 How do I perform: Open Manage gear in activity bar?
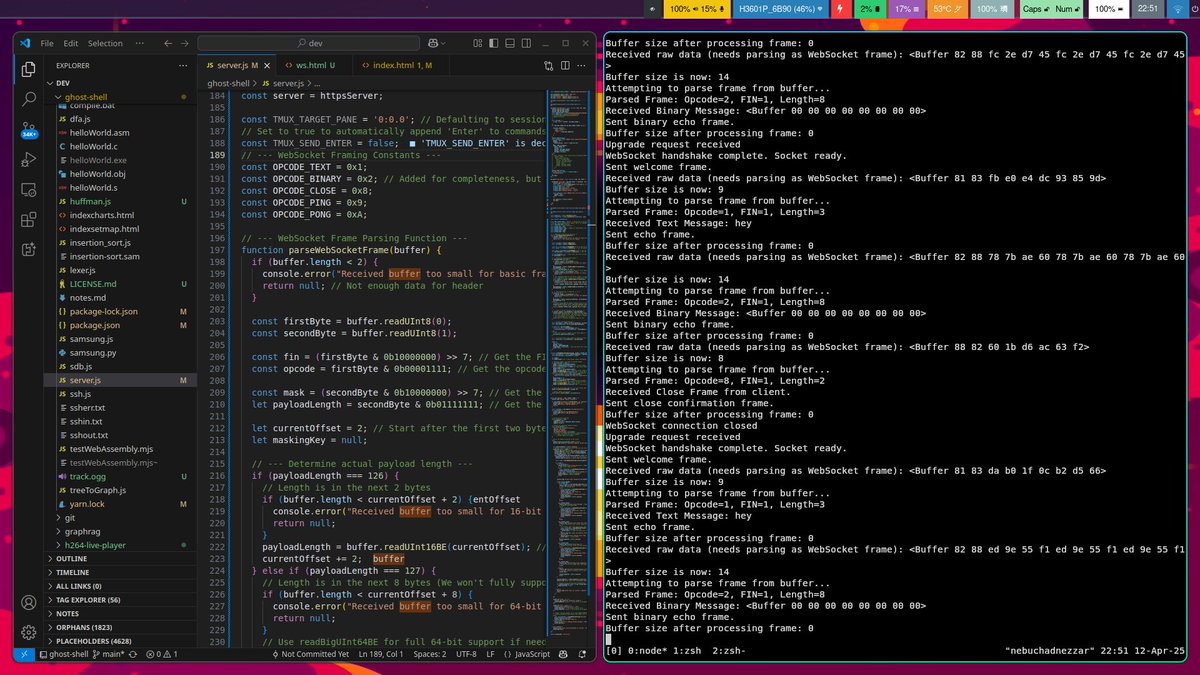(29, 632)
